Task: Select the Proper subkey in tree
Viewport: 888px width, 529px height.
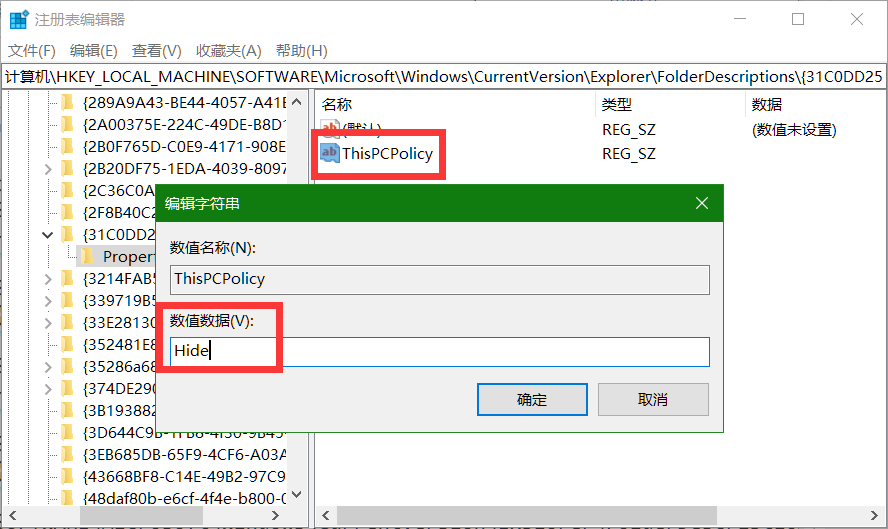Action: 128,257
